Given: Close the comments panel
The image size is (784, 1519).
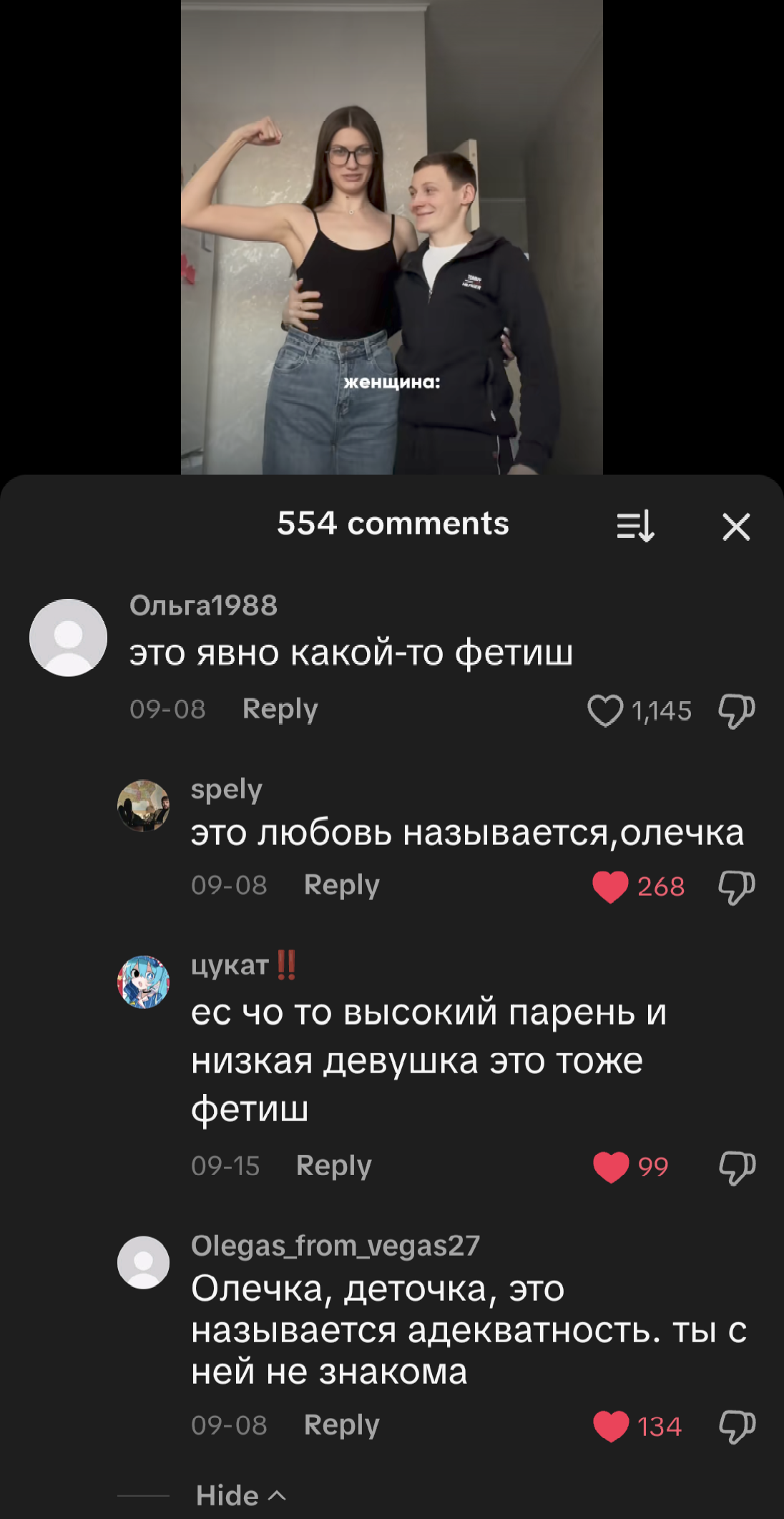Looking at the screenshot, I should tap(736, 527).
